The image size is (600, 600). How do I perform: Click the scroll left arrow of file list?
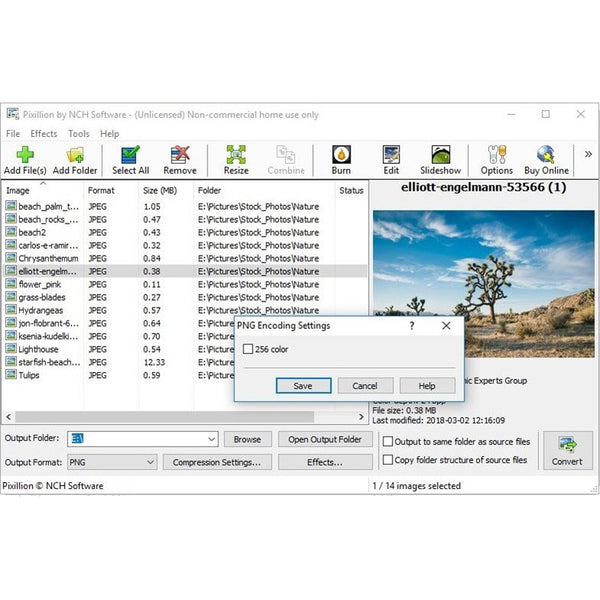coord(8,417)
